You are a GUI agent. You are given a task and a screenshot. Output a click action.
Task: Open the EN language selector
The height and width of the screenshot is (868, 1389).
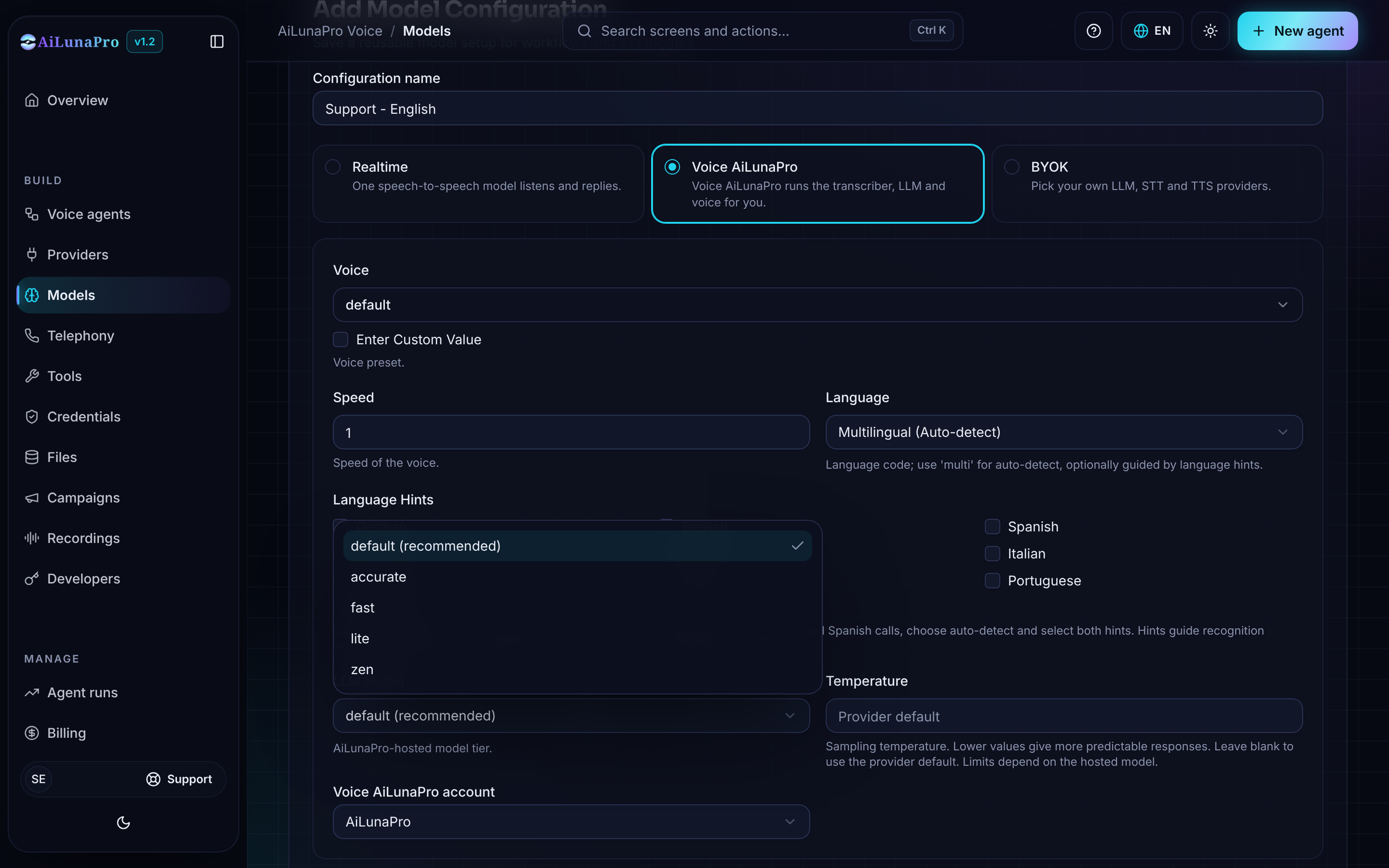coord(1152,31)
